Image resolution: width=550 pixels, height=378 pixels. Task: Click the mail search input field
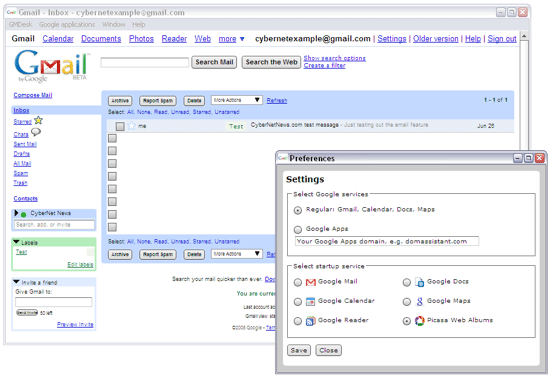pos(145,62)
